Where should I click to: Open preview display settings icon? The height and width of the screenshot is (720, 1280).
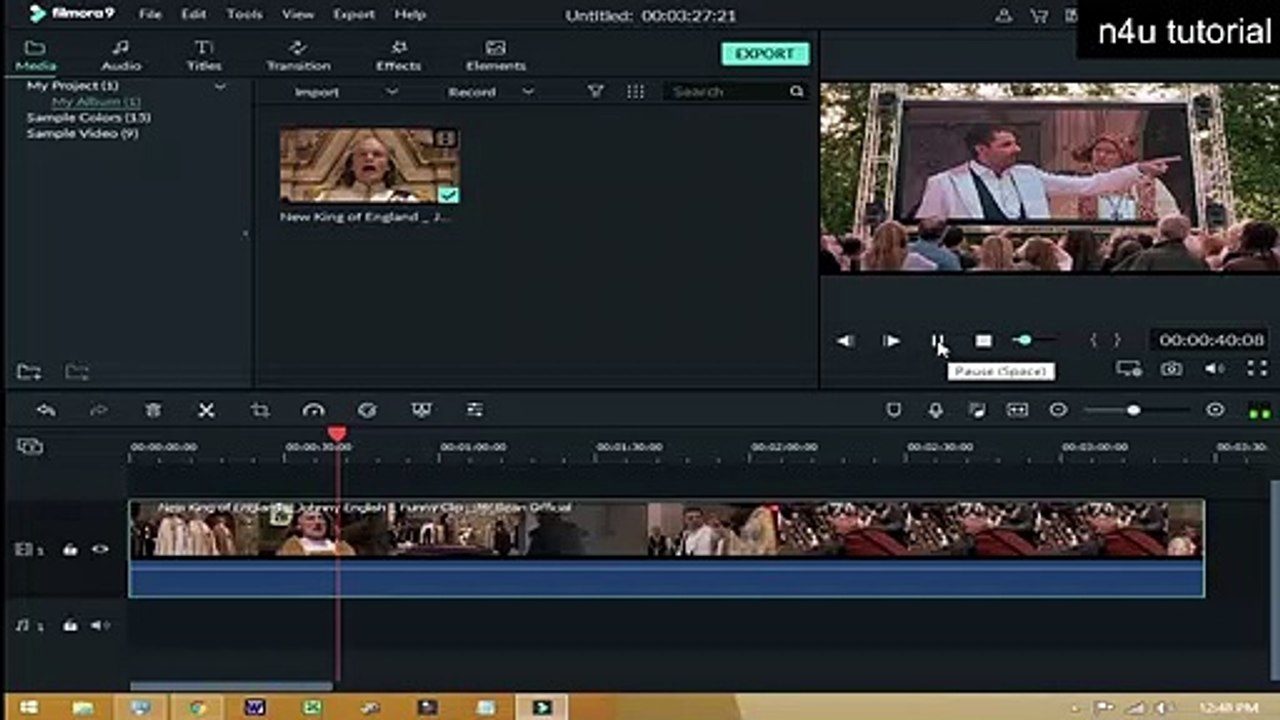1129,369
